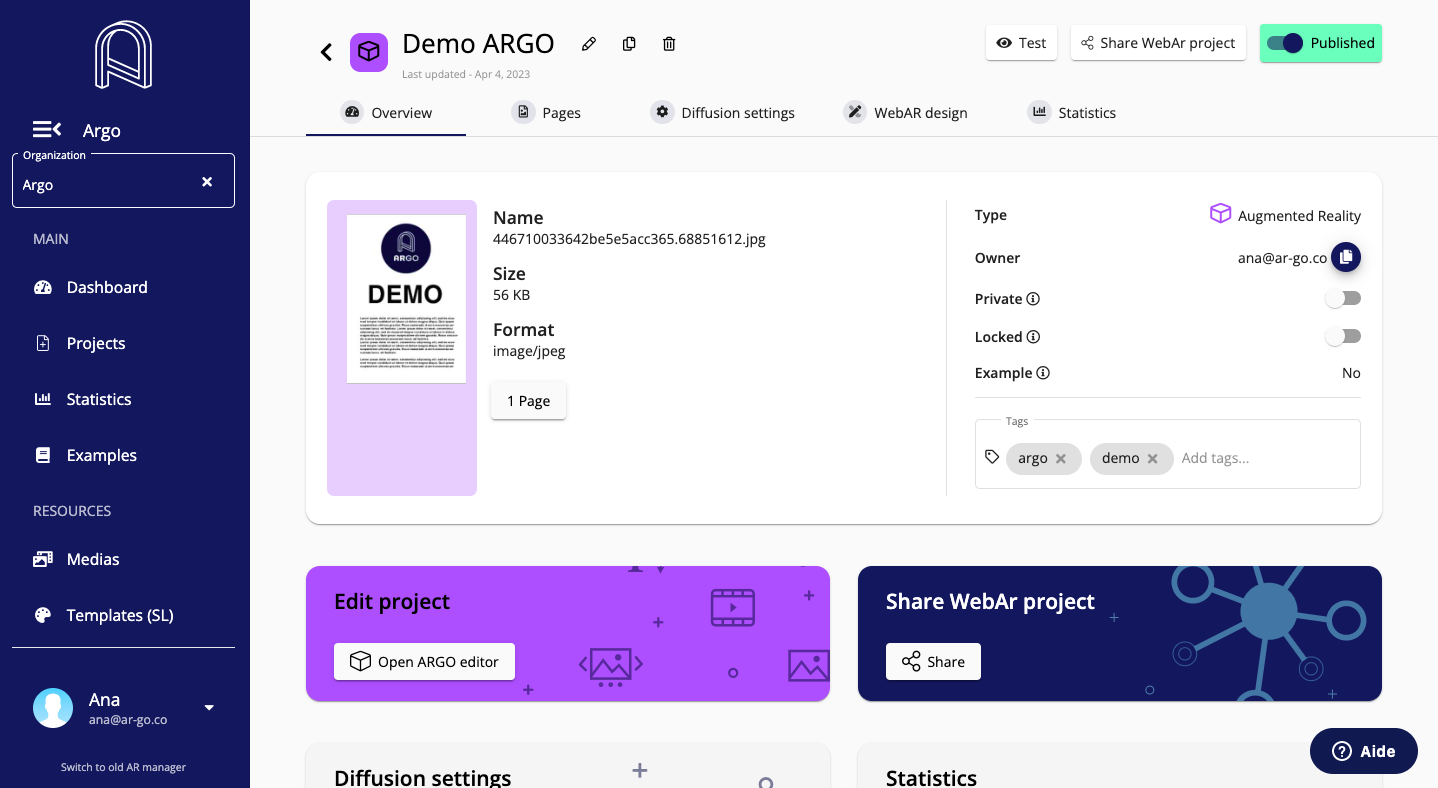Switch to the Overview tab

[x=386, y=113]
